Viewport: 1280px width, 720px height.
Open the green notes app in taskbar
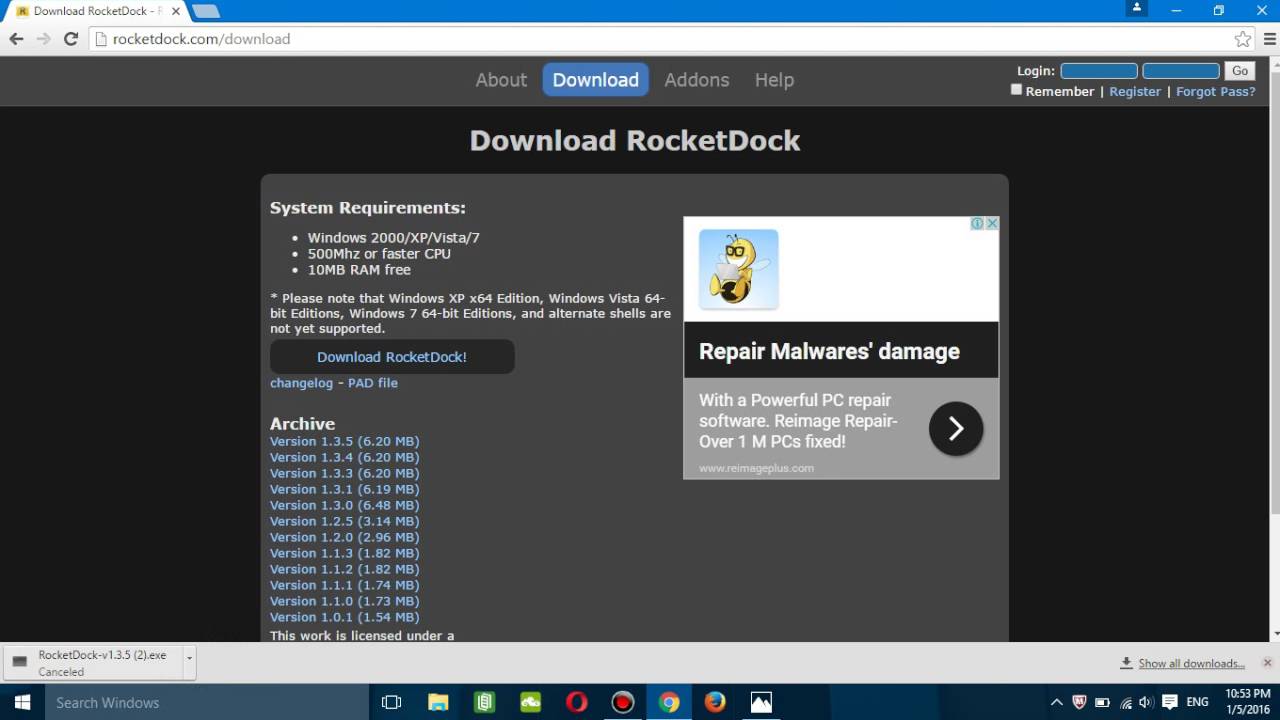point(485,702)
